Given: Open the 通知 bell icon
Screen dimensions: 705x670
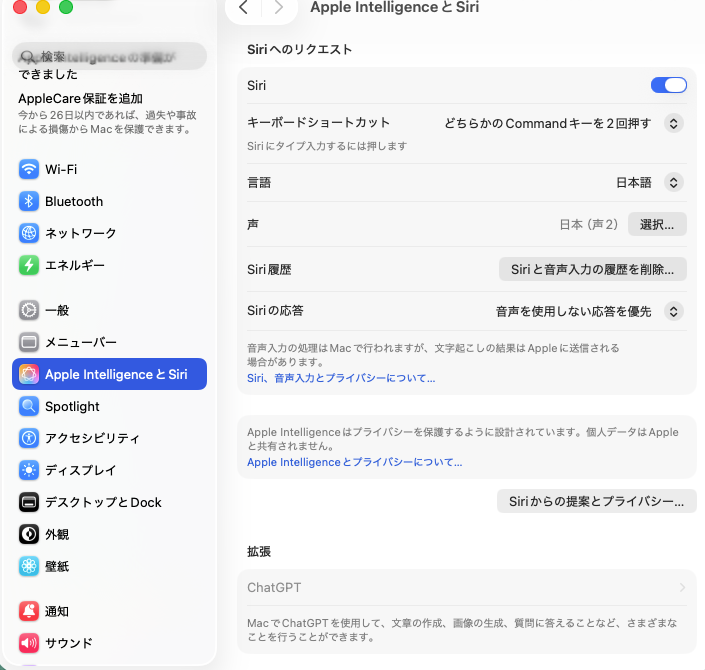Looking at the screenshot, I should point(29,611).
